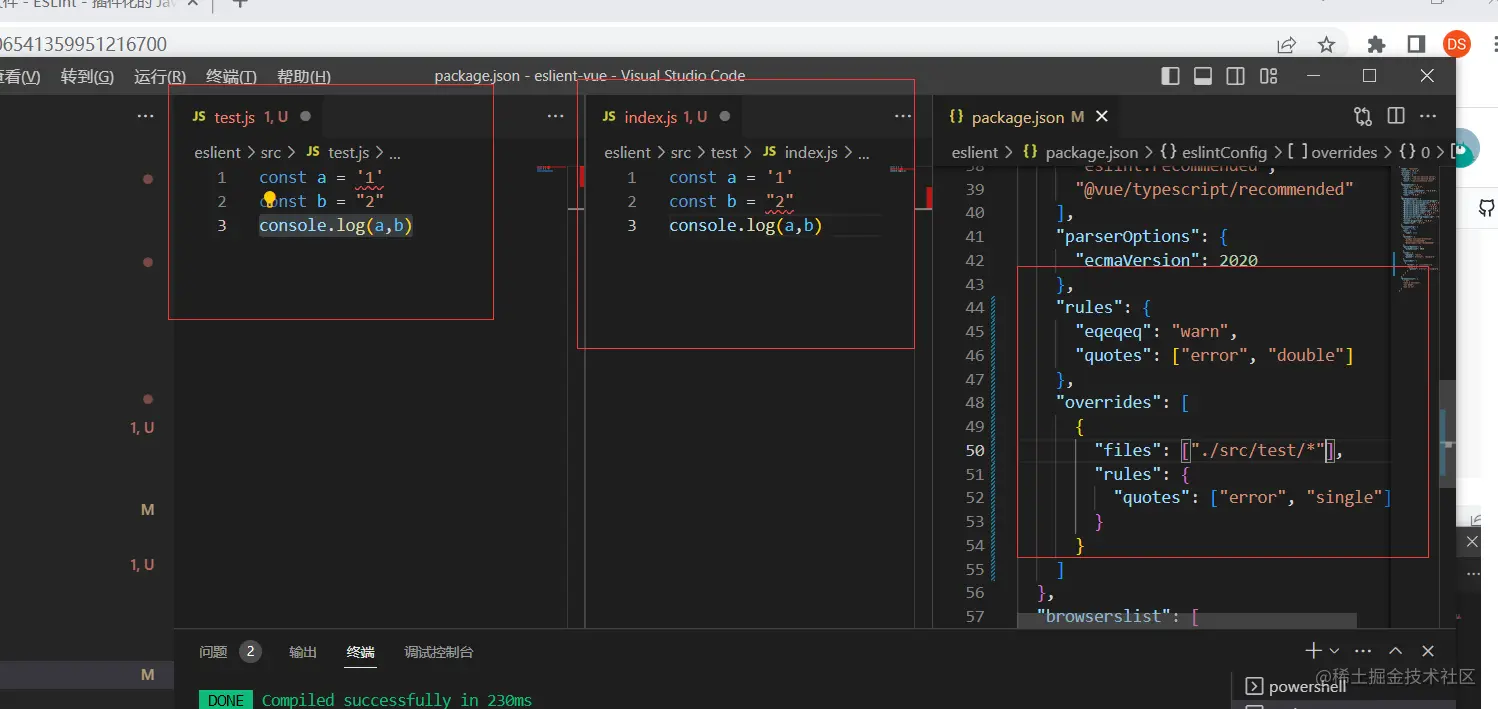Screen dimensions: 1498x709
Task: Open the 转到(G) menu
Action: tap(87, 77)
